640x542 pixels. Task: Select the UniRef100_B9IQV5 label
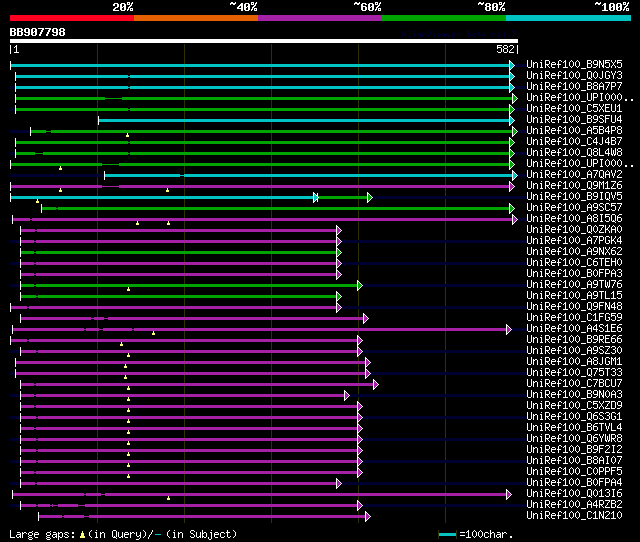574,197
